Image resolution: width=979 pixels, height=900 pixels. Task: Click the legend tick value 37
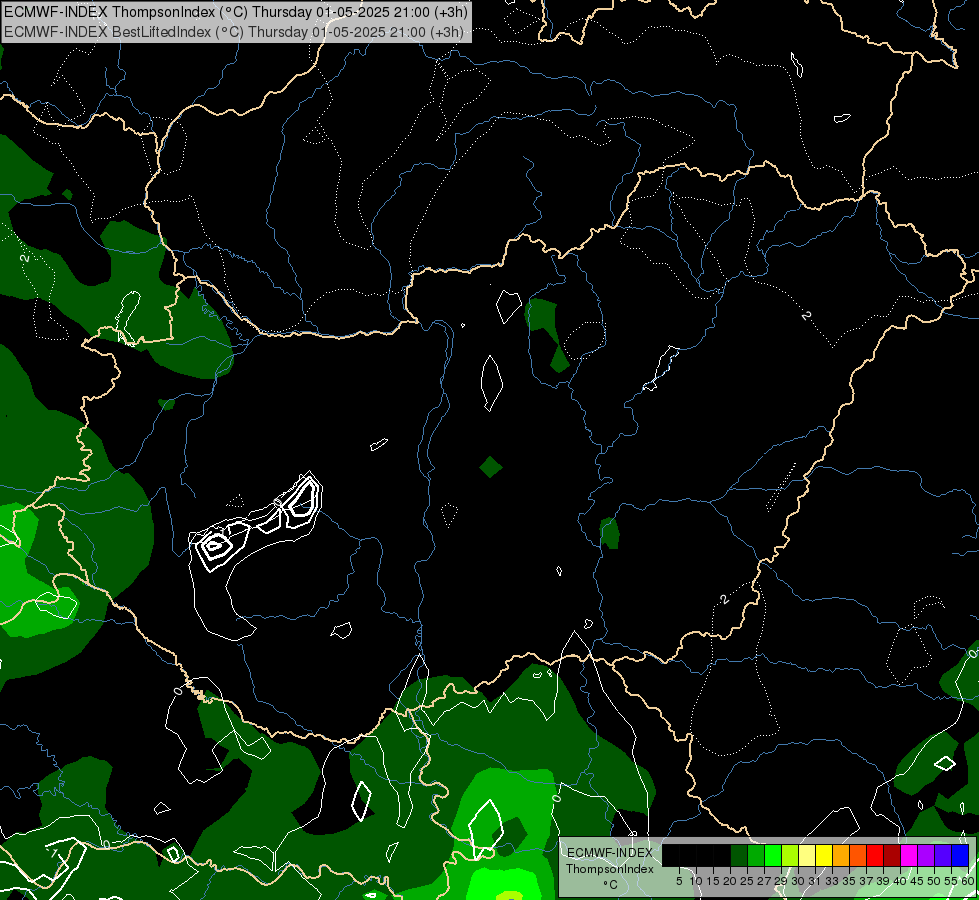click(x=867, y=881)
